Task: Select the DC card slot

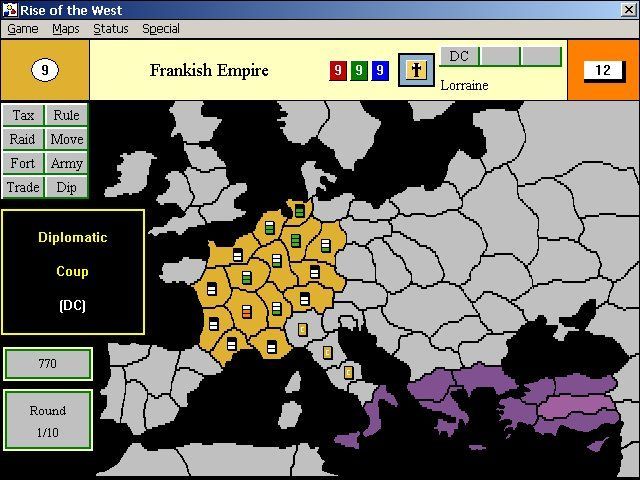Action: coord(459,56)
